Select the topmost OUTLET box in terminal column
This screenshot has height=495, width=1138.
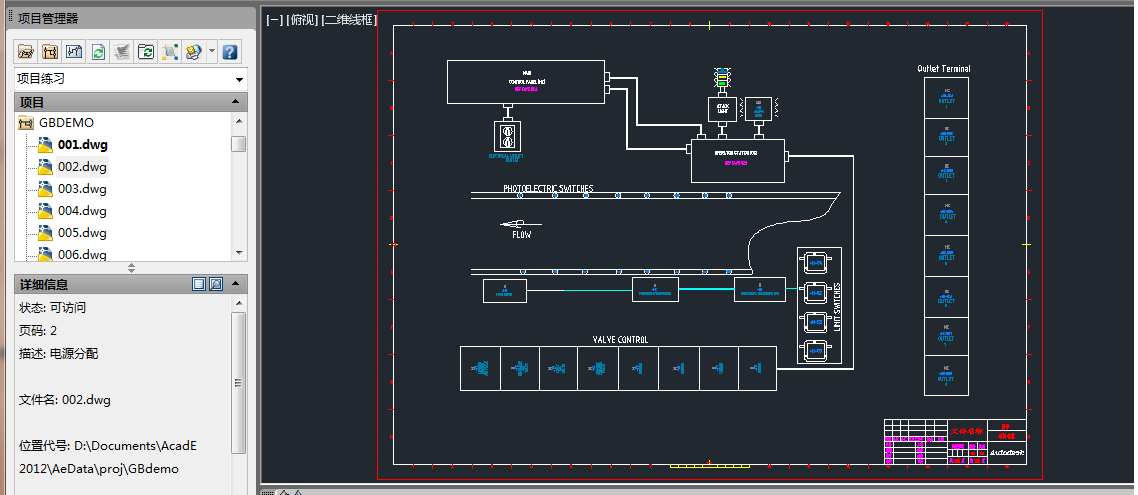click(x=946, y=97)
